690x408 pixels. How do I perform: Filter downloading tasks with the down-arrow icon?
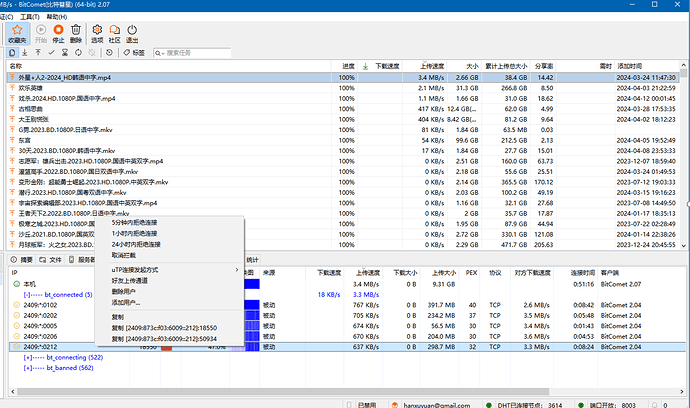pyautogui.click(x=25, y=53)
